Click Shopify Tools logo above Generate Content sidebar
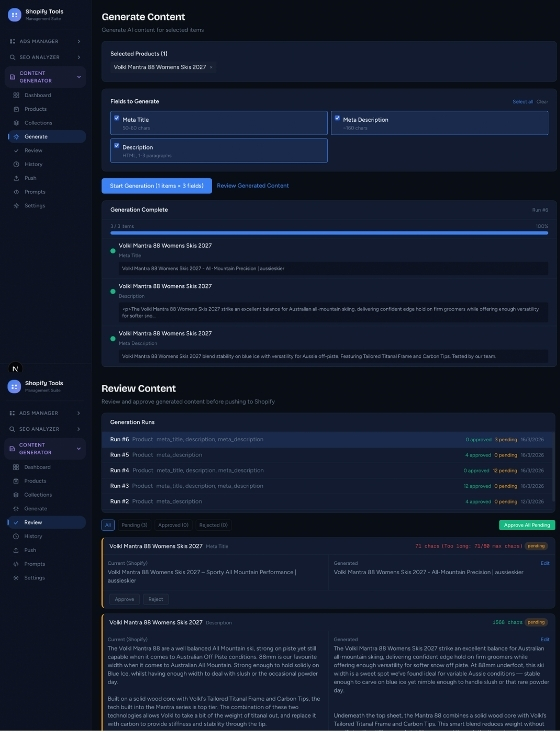 14,15
